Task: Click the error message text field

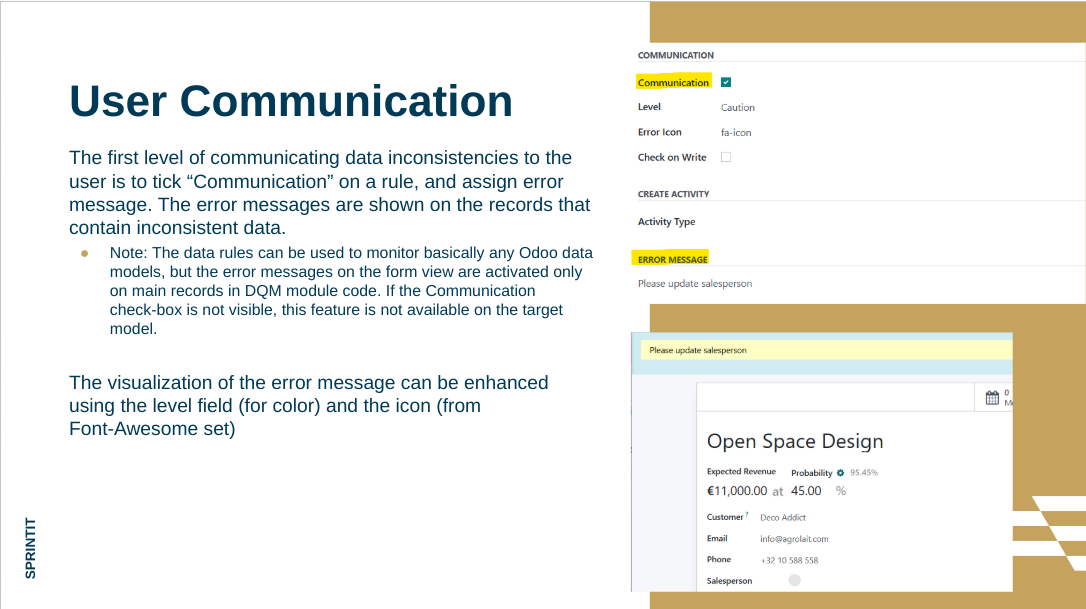Action: click(x=695, y=283)
